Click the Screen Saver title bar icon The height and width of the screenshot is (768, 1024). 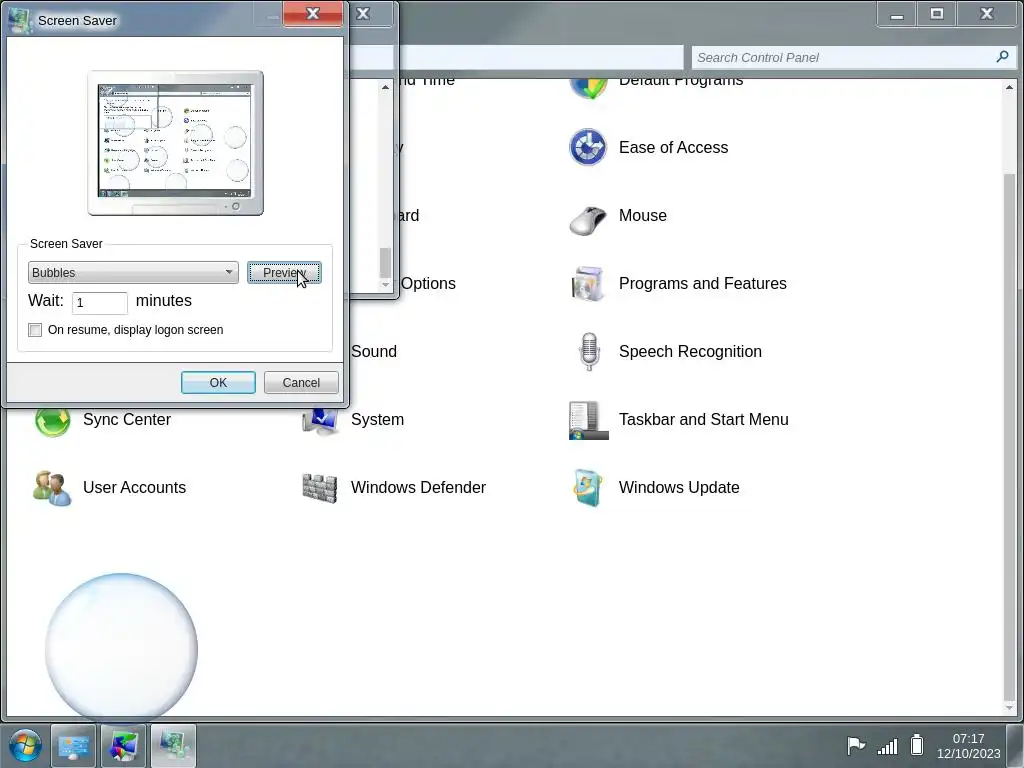click(21, 20)
